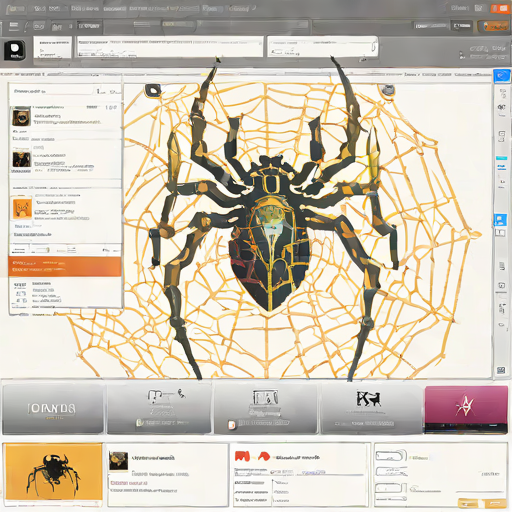The height and width of the screenshot is (512, 512).
Task: Click the grid icon at the right sidebar bottom
Action: (501, 370)
